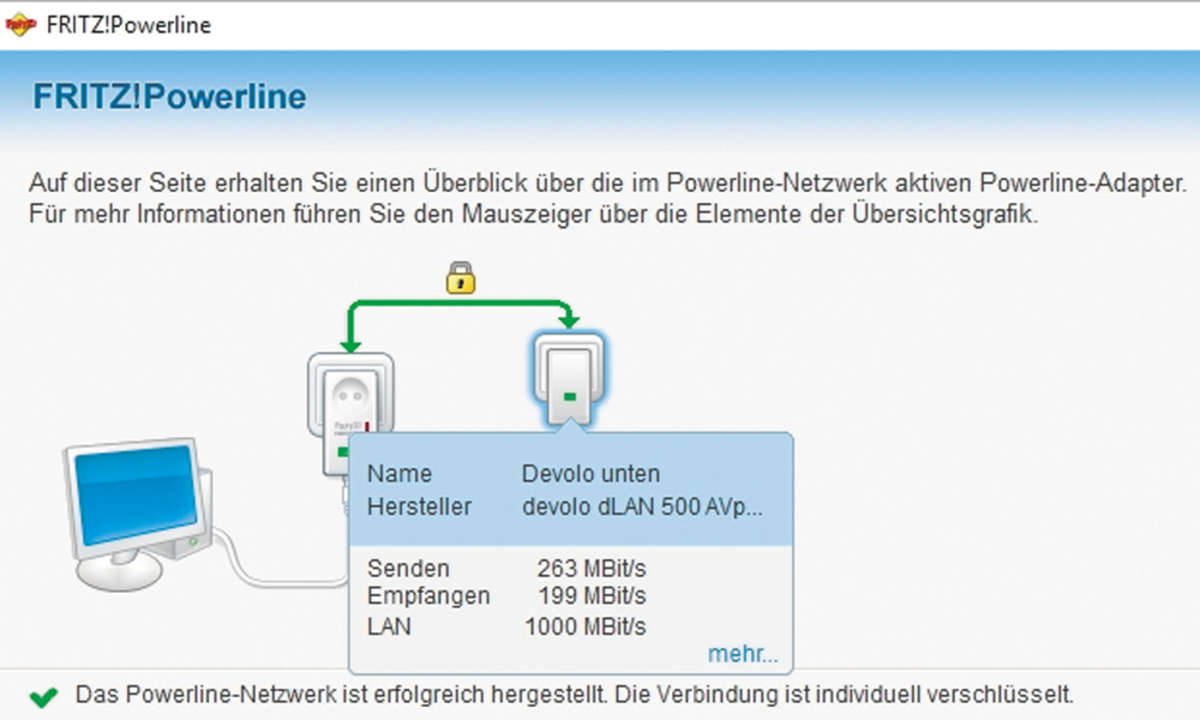Image resolution: width=1200 pixels, height=720 pixels.
Task: Click the 'LAN' label in the tooltip
Action: click(x=389, y=627)
